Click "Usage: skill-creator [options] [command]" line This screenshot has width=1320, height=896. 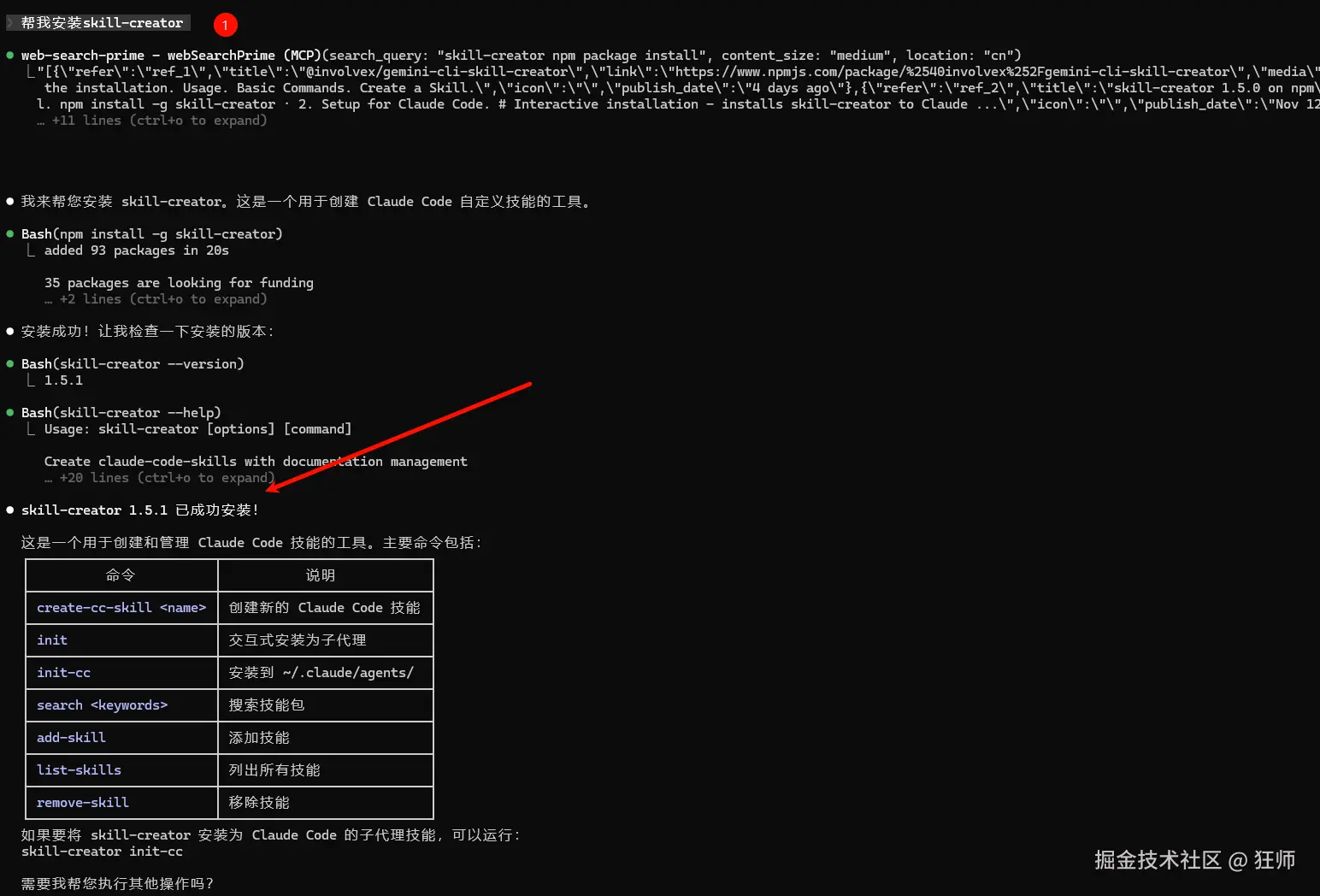coord(197,429)
